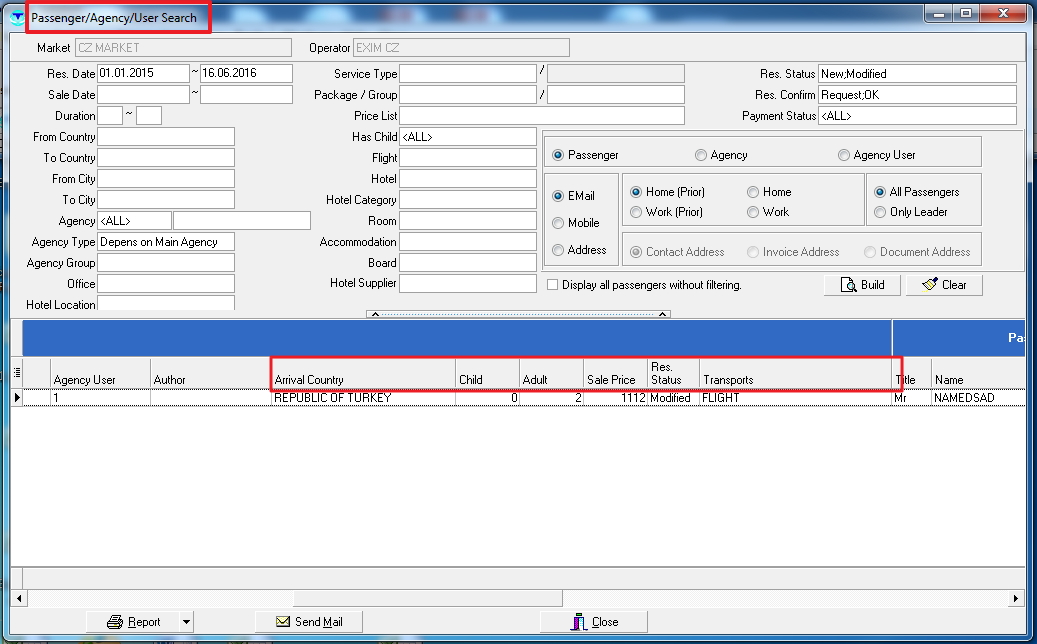
Task: Click the Build button with magnifier icon
Action: coord(863,285)
